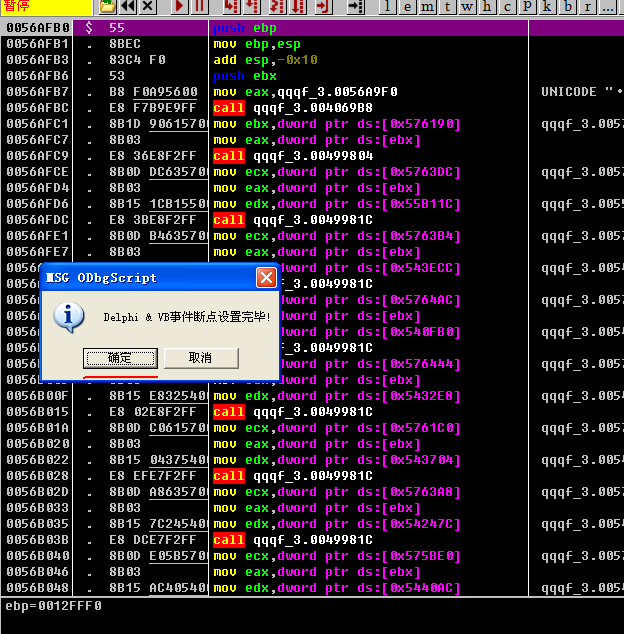This screenshot has width=624, height=634.
Task: Click instruction referencing ds:[0x5761C0]
Action: pos(336,428)
